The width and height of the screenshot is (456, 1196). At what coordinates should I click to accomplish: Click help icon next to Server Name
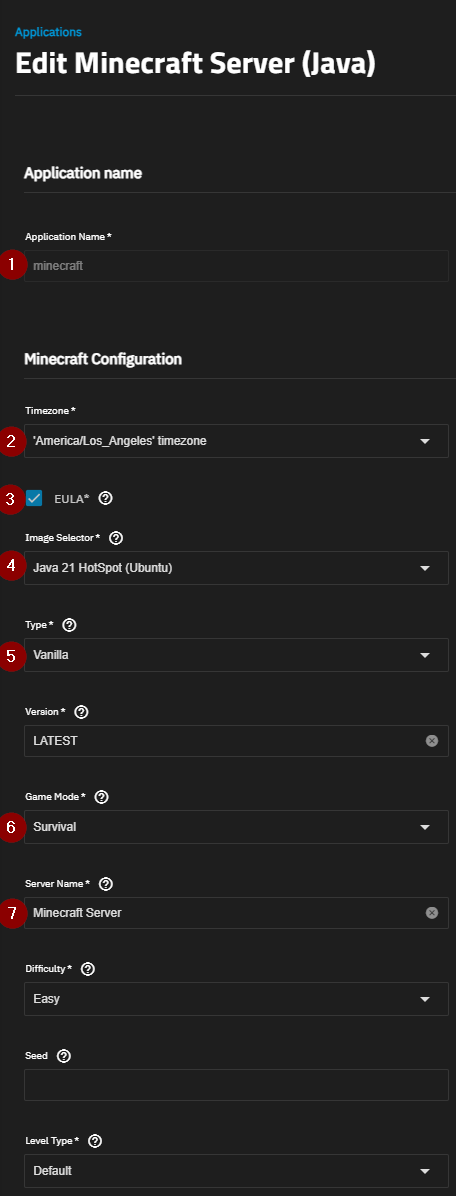[x=106, y=884]
